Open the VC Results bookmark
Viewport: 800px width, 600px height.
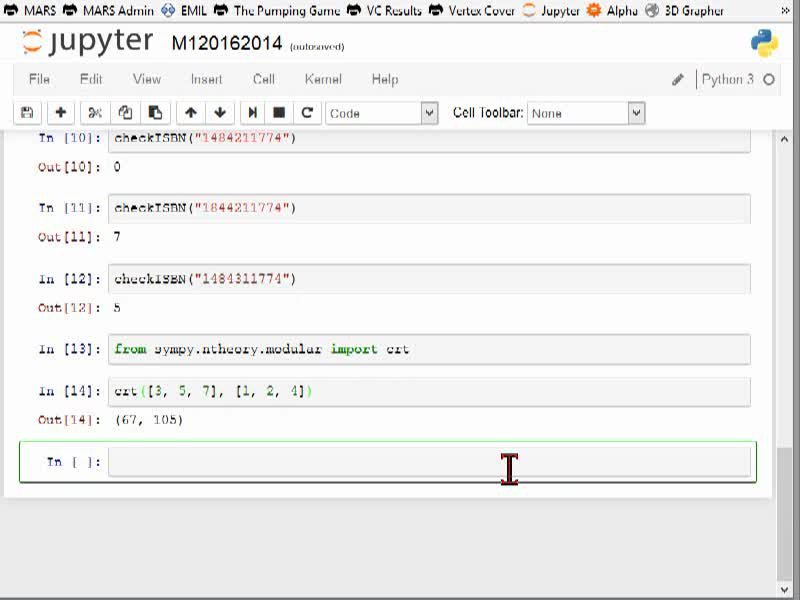point(384,10)
